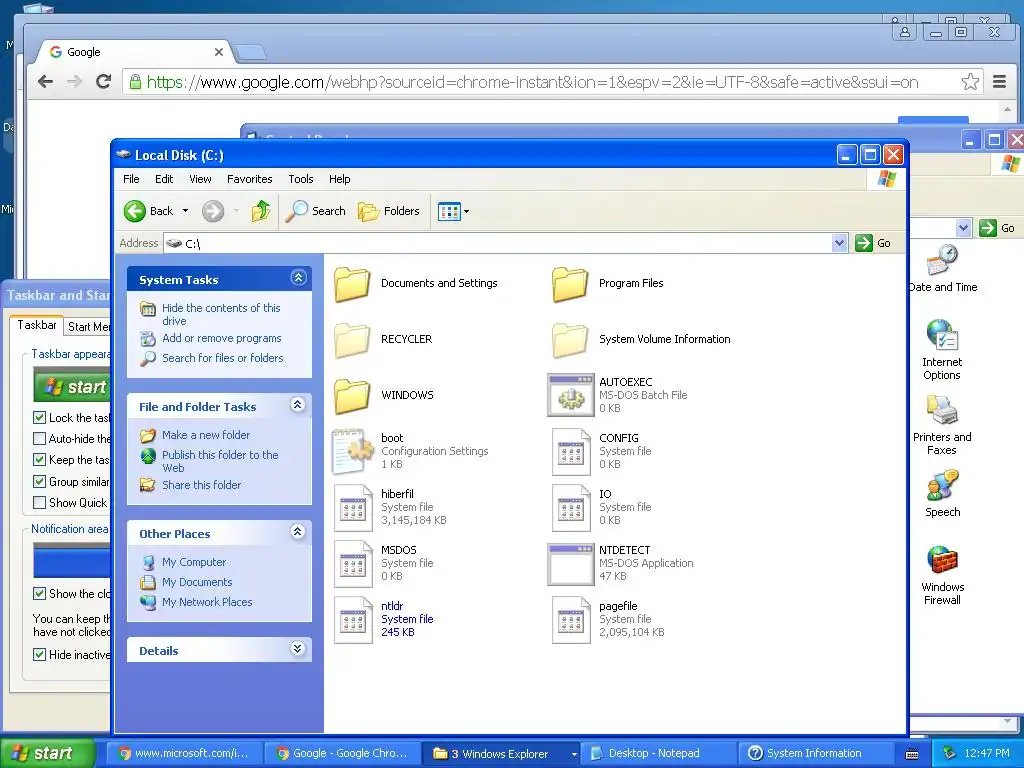Collapse the Other Places panel

tap(298, 532)
